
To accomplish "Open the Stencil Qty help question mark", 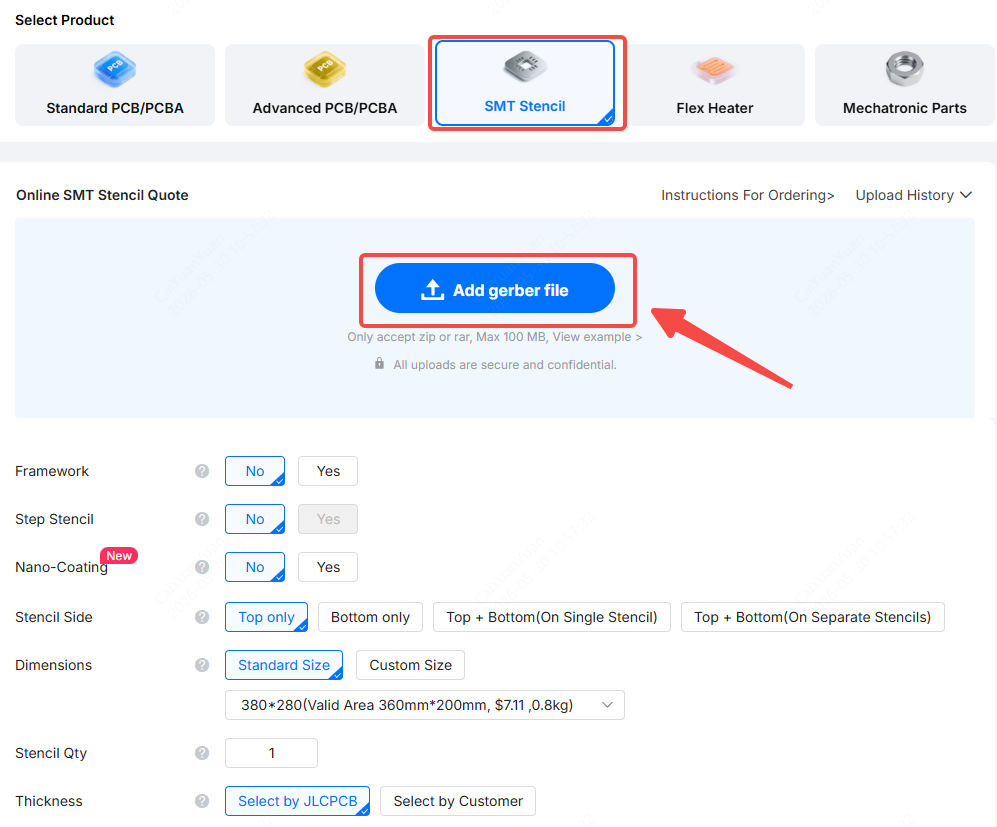I will click(202, 753).
